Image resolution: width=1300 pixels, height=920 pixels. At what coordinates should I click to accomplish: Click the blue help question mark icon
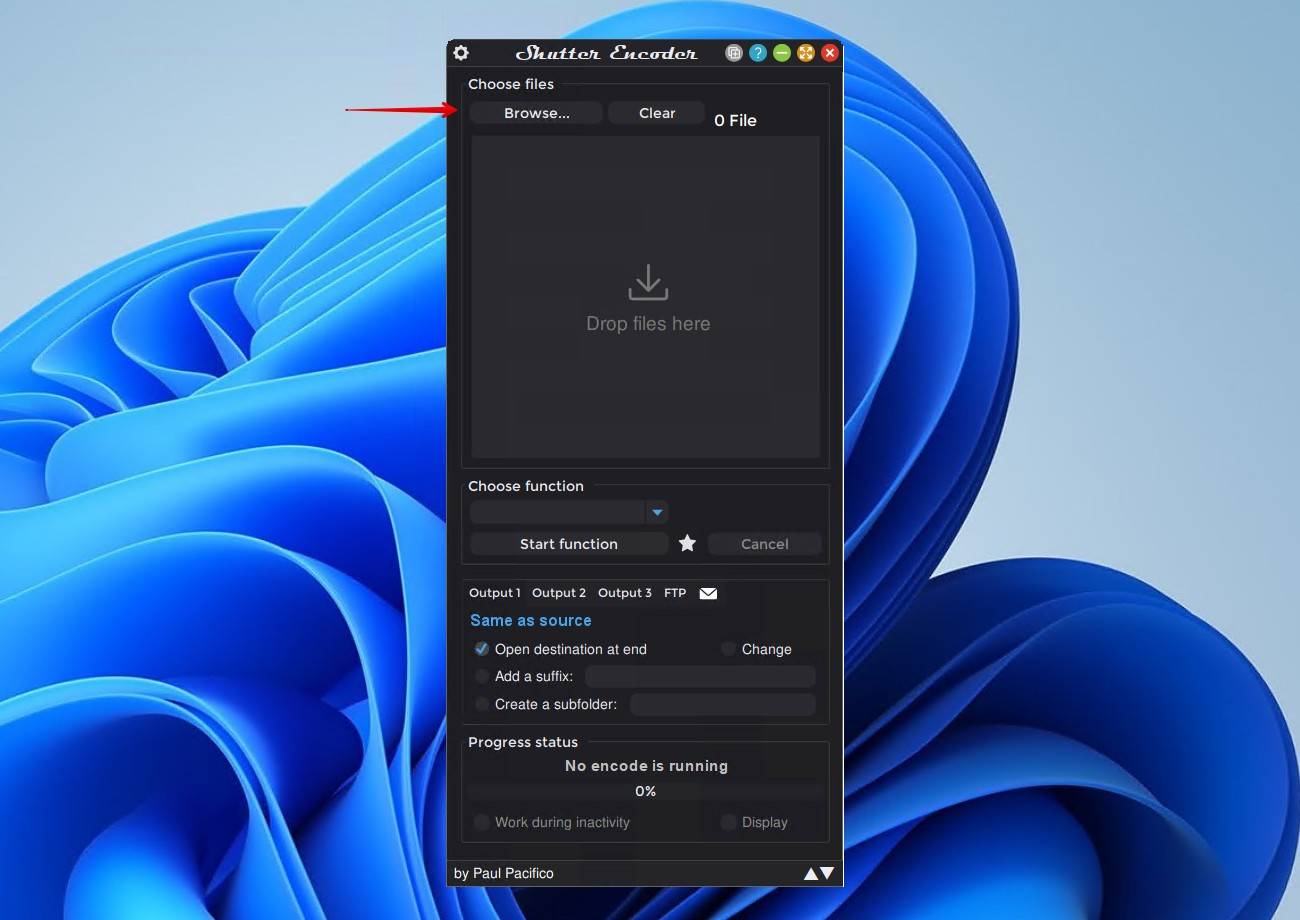pyautogui.click(x=758, y=53)
